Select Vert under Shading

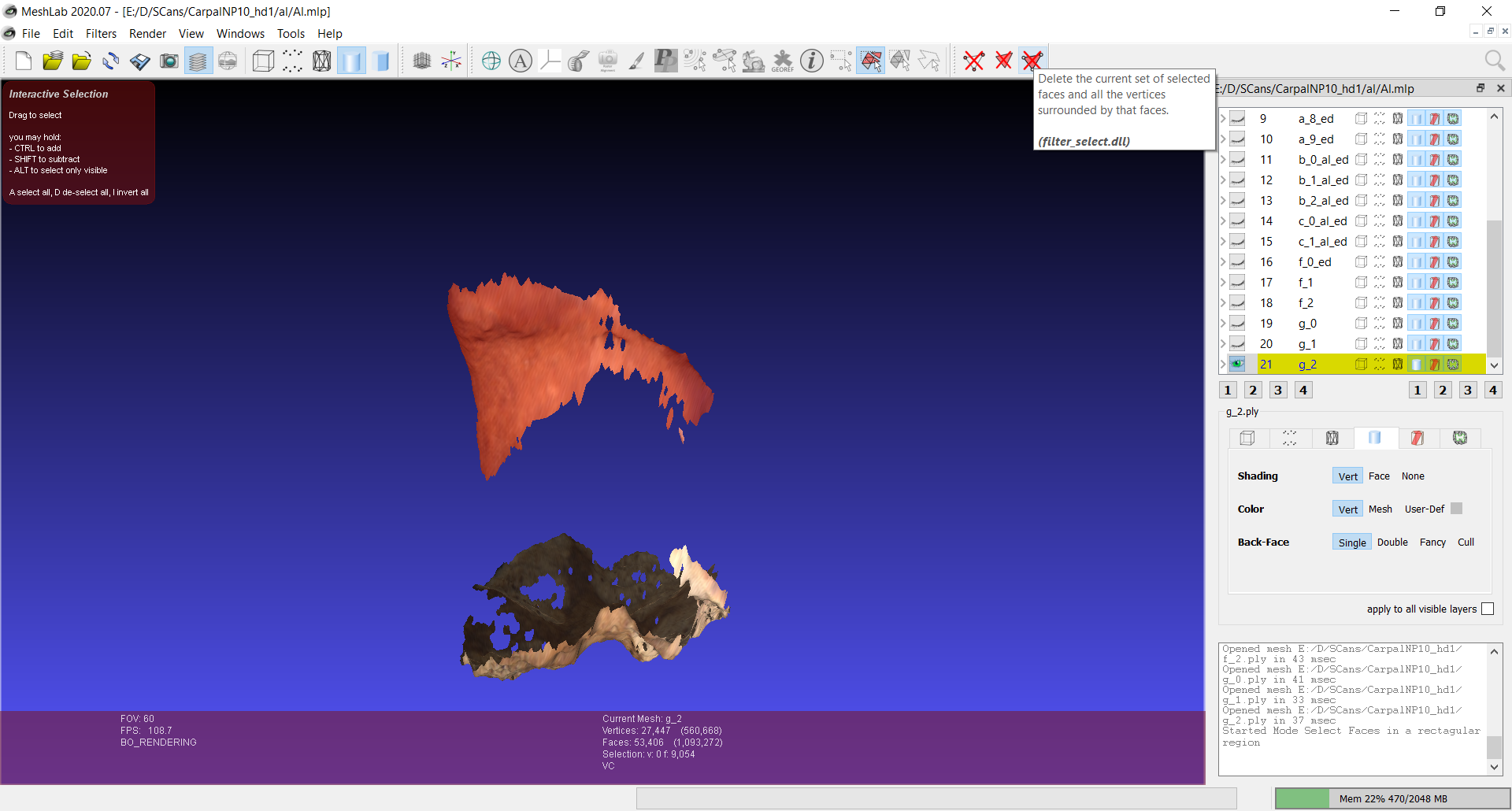(x=1347, y=476)
